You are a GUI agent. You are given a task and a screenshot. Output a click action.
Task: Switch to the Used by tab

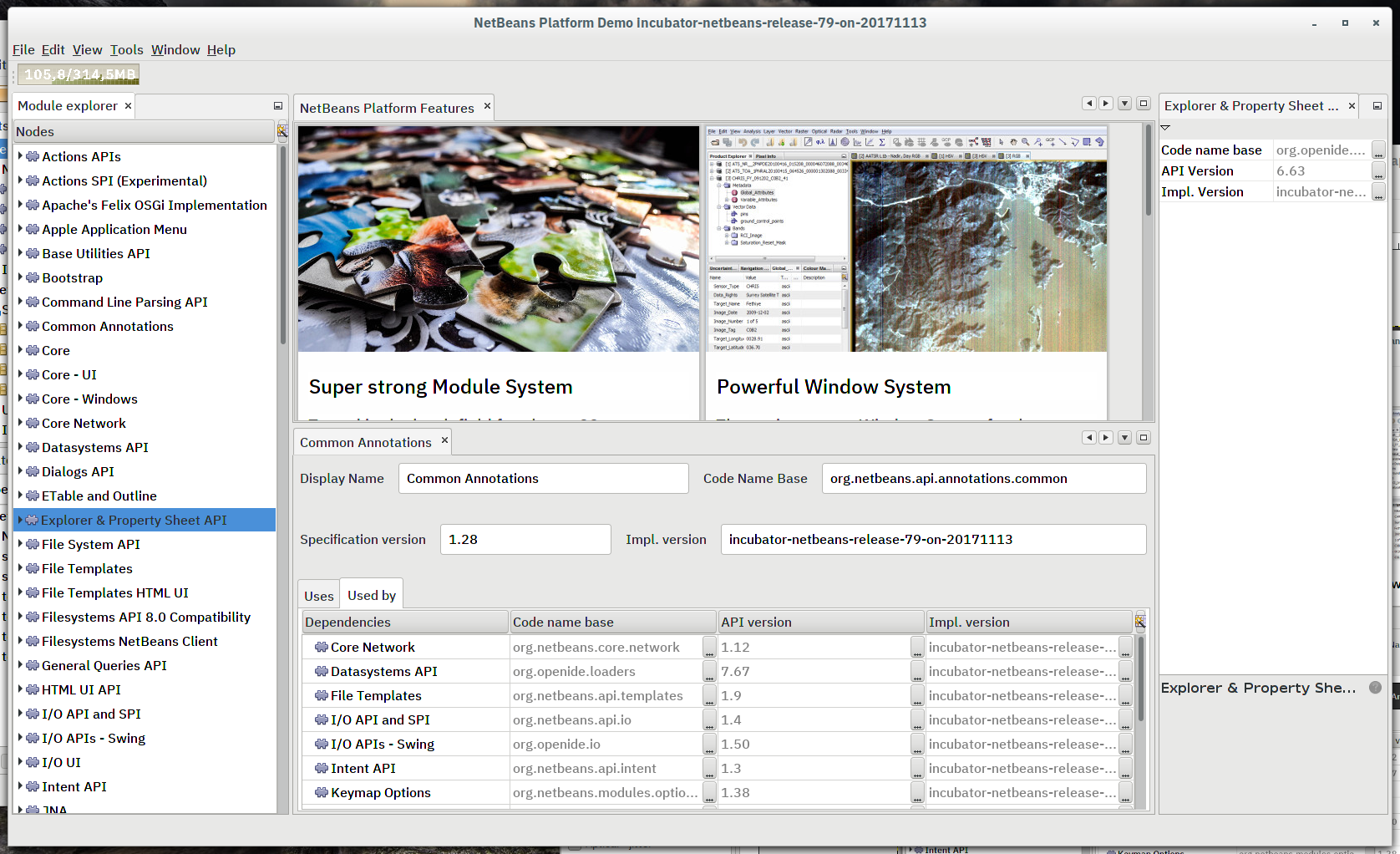tap(372, 595)
